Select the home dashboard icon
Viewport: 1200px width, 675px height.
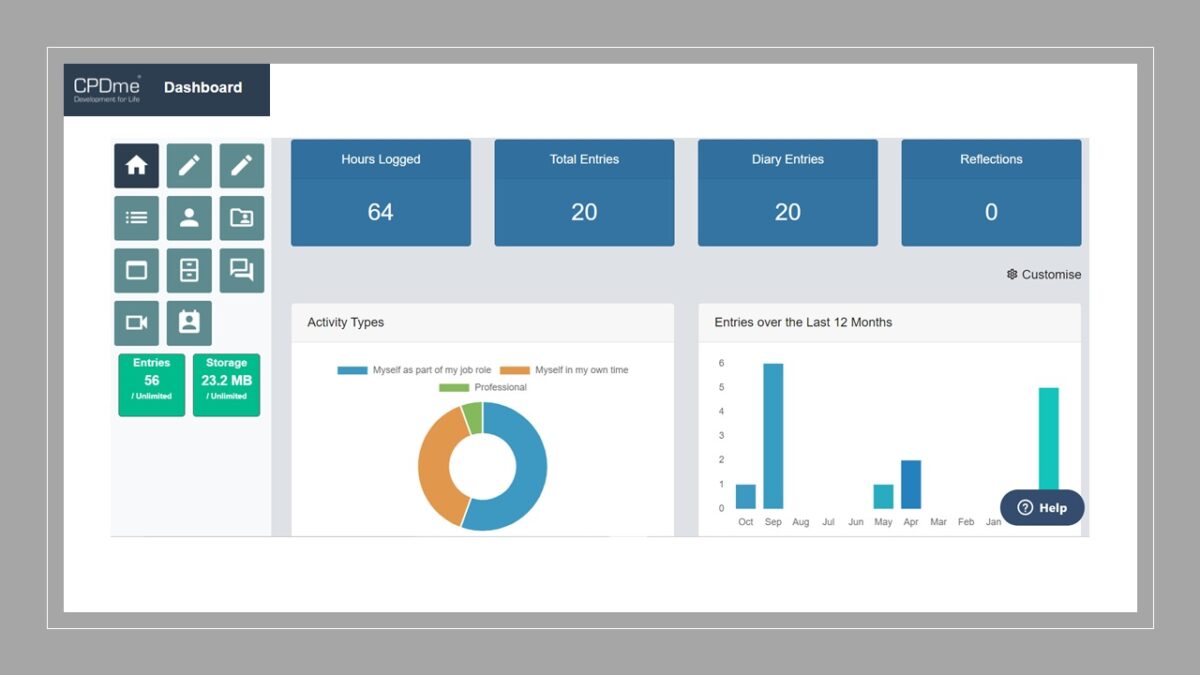(x=136, y=165)
